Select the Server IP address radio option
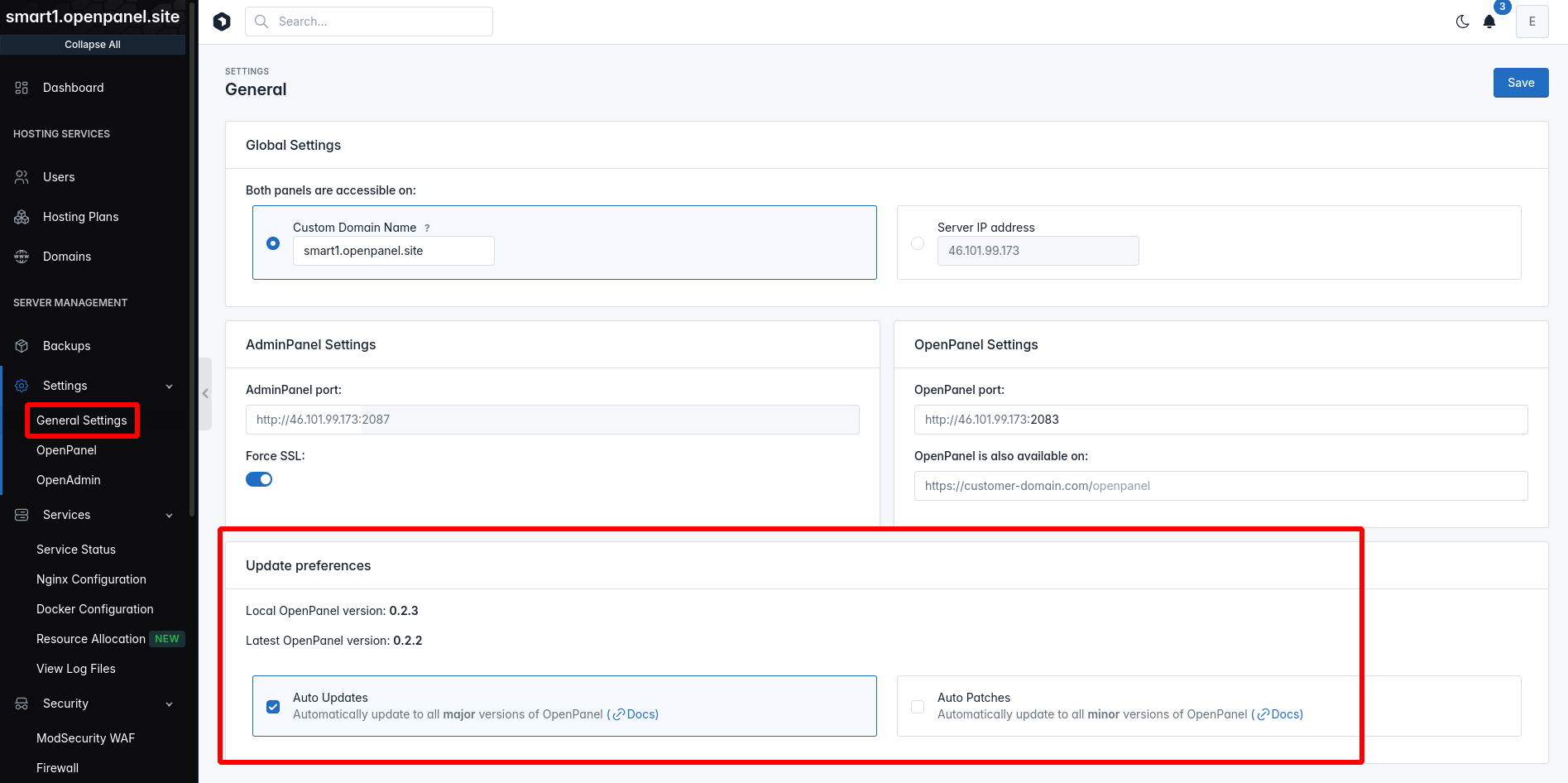1568x783 pixels. click(x=918, y=243)
